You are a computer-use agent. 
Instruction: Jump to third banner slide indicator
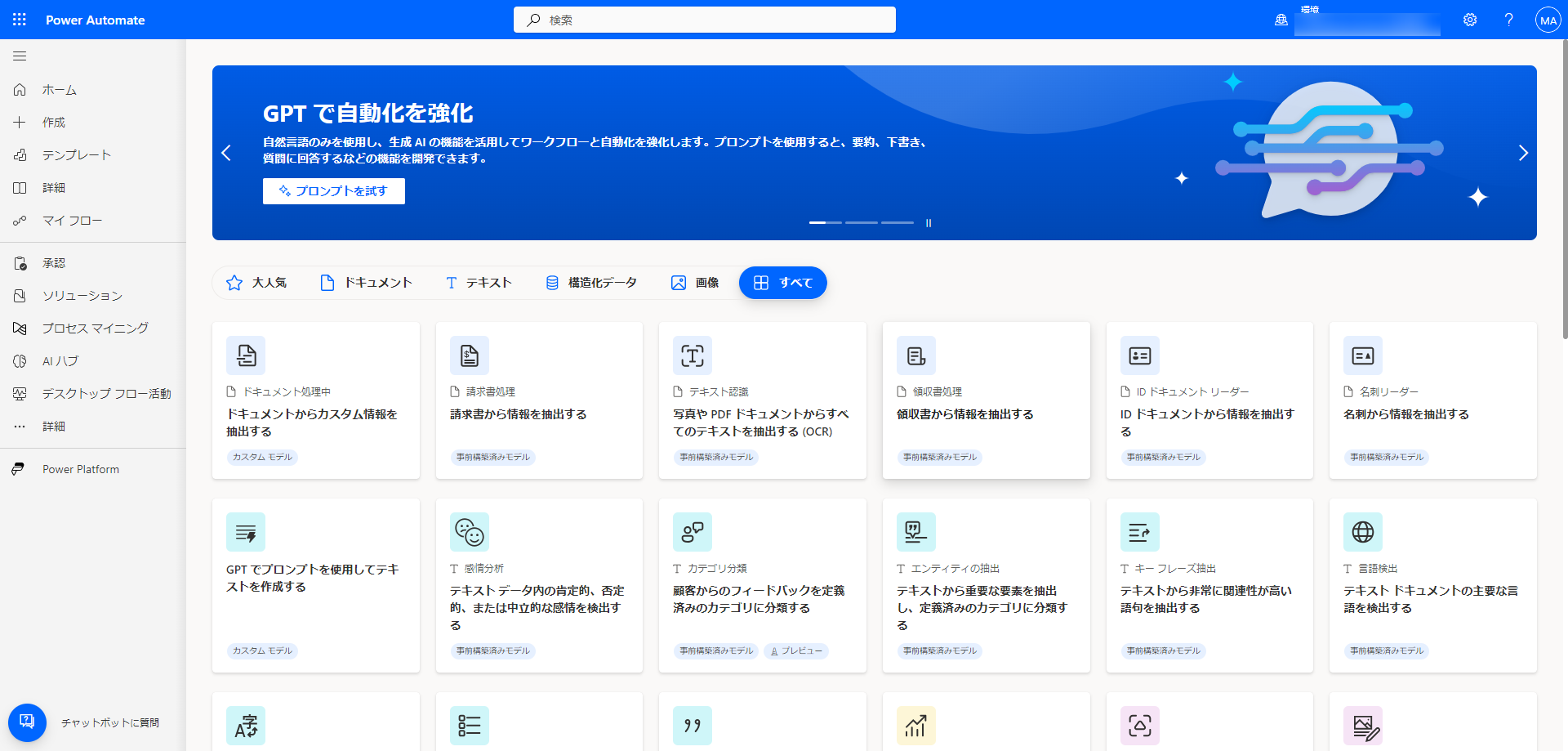[898, 222]
